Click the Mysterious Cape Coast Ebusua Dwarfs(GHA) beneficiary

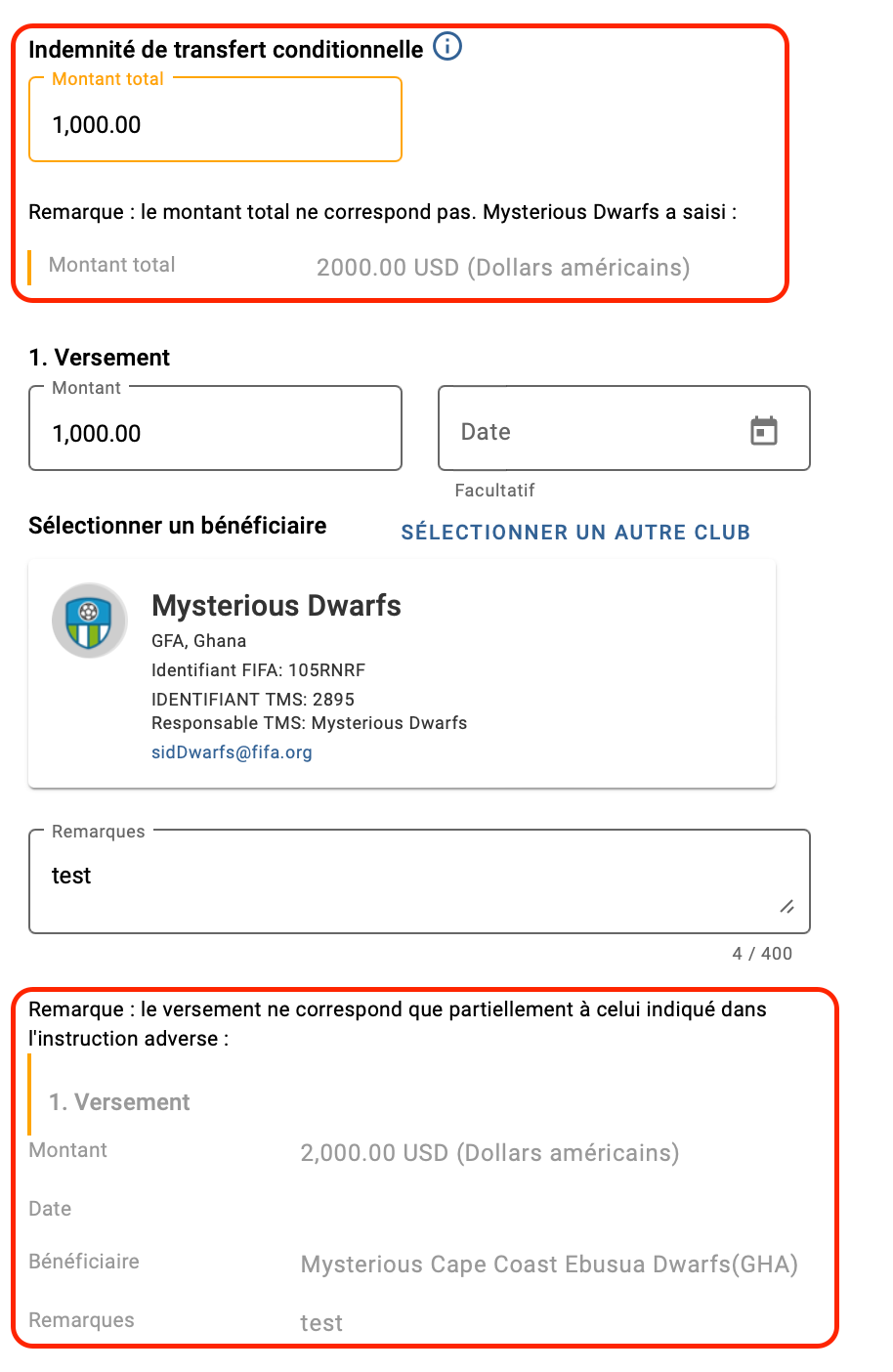(549, 1265)
